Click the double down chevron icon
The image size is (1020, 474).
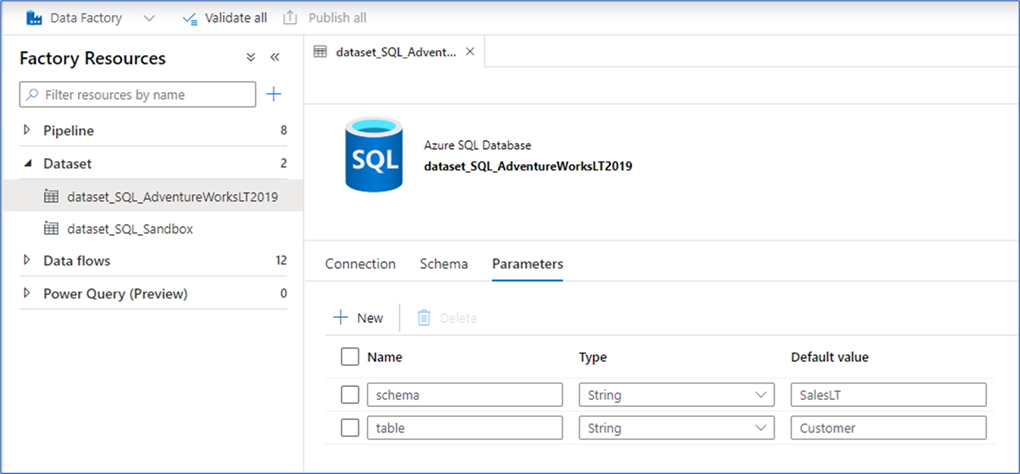(x=251, y=58)
